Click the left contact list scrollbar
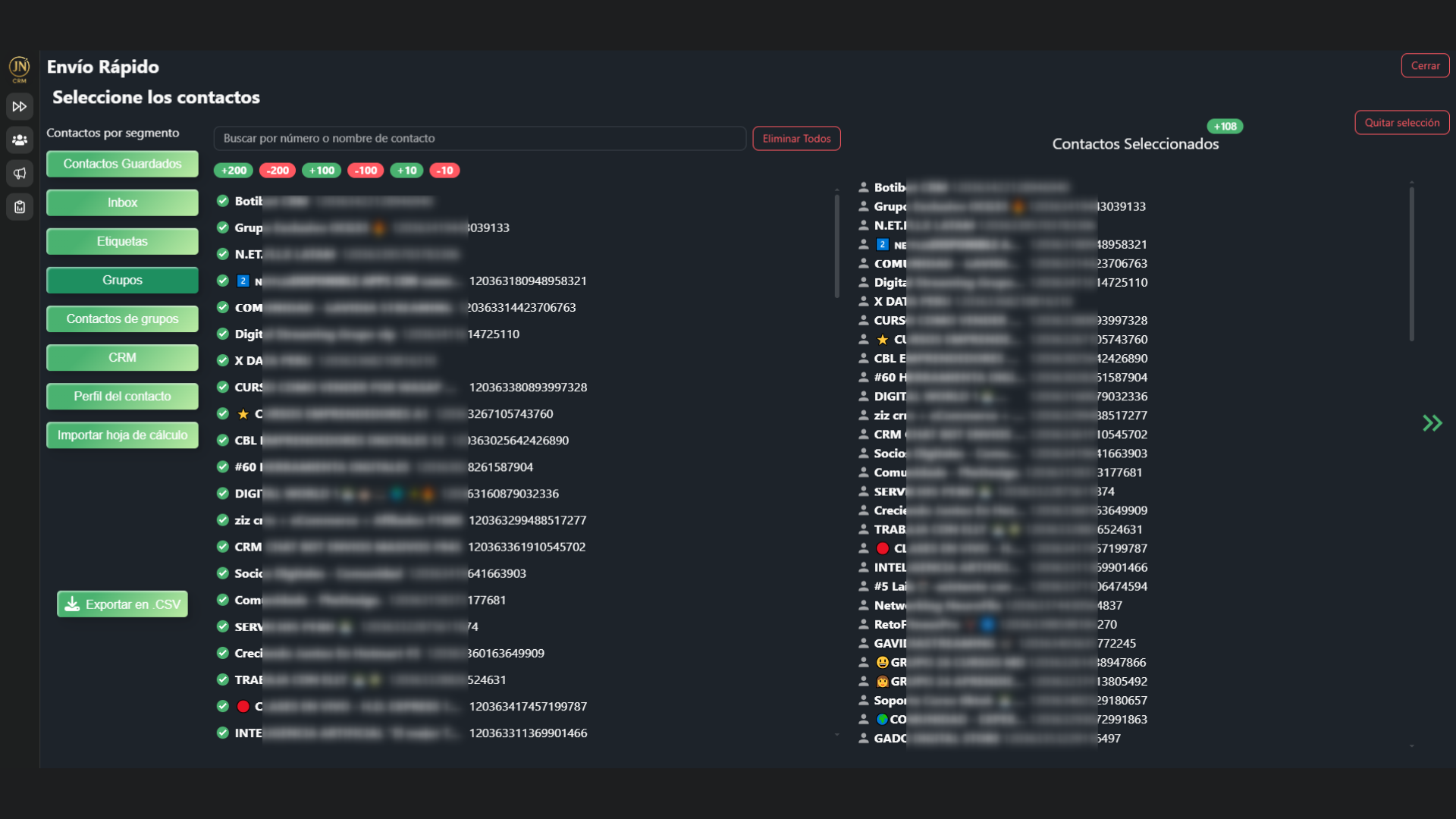Image resolution: width=1456 pixels, height=819 pixels. (836, 246)
